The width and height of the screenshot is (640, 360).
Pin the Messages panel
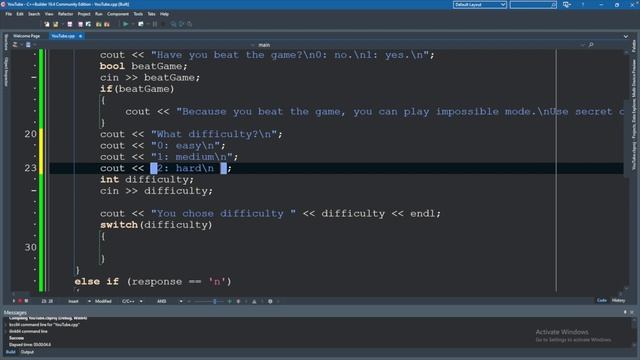(x=625, y=312)
